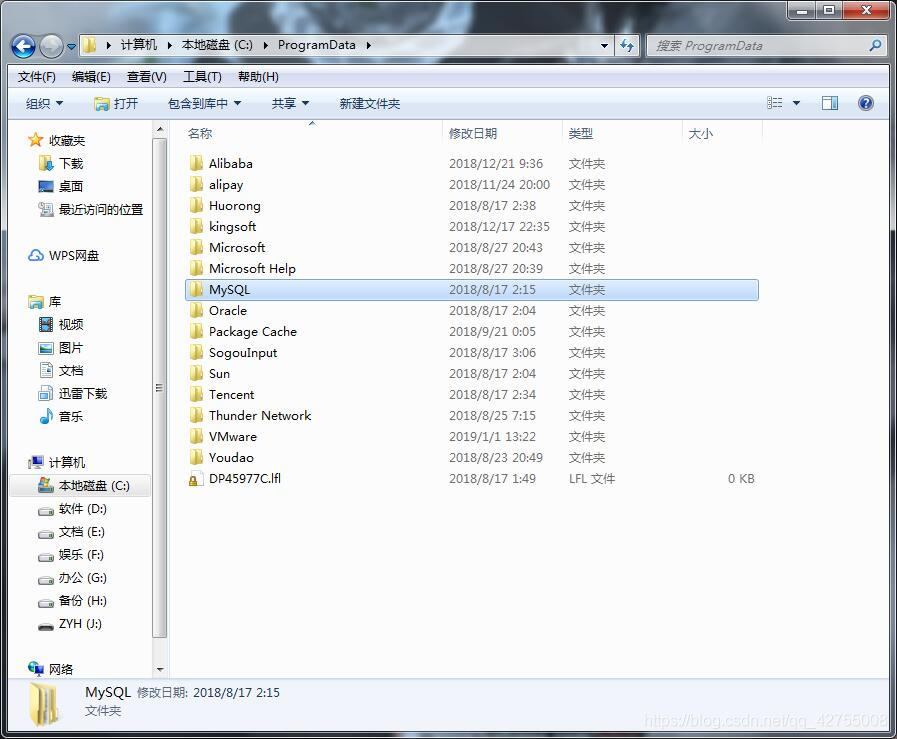Click the refresh button next to address bar

coord(627,45)
